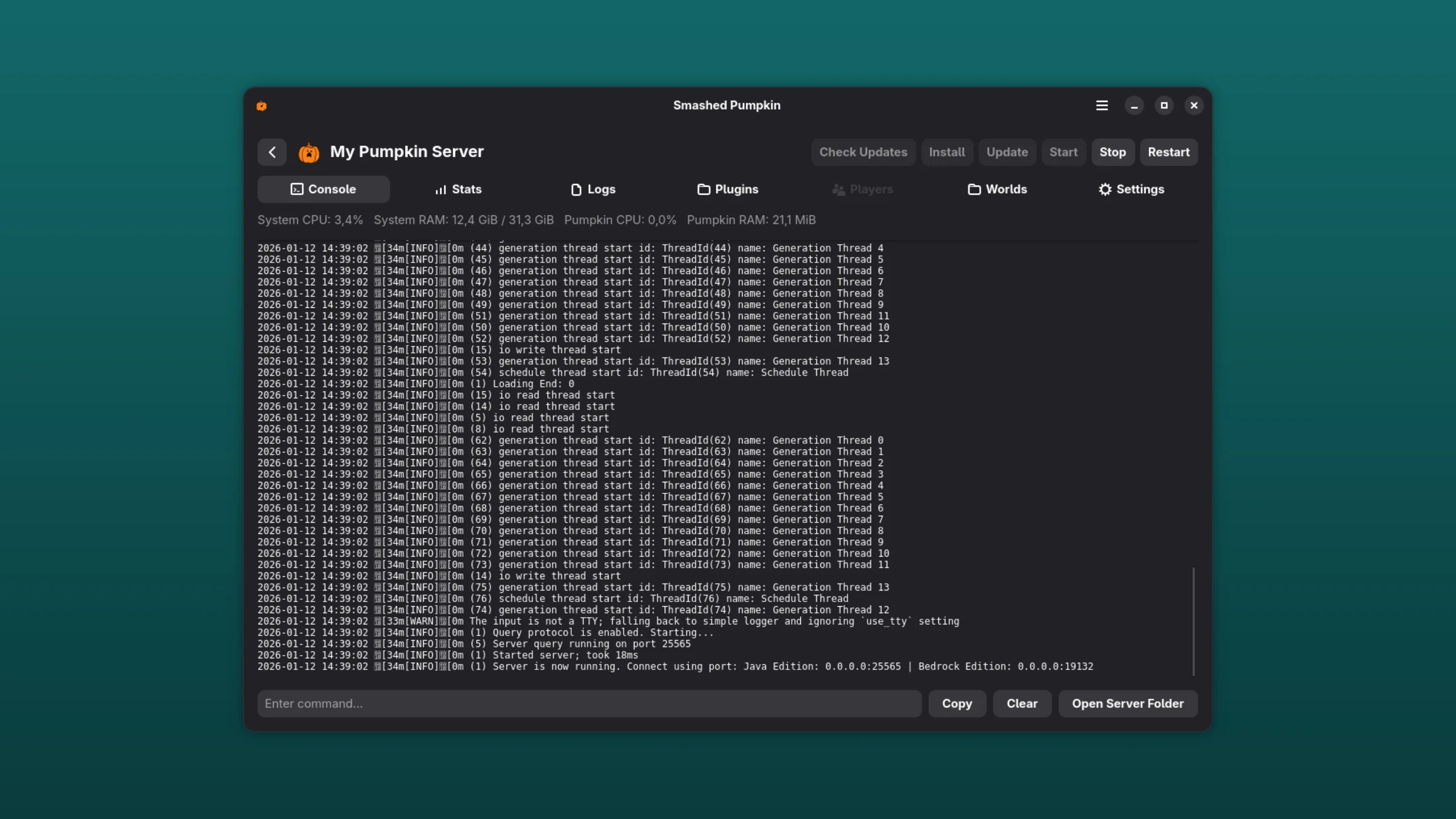Clear the console log

1022,704
